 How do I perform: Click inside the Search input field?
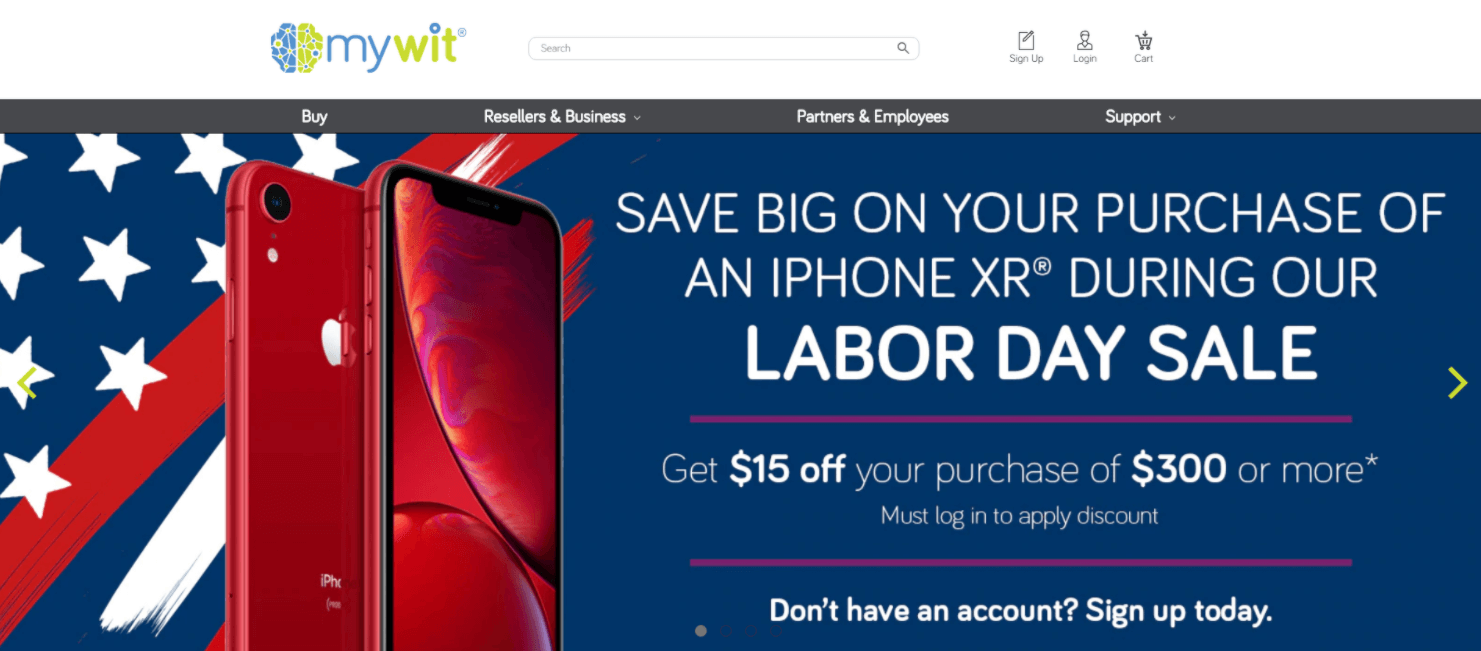[x=715, y=48]
